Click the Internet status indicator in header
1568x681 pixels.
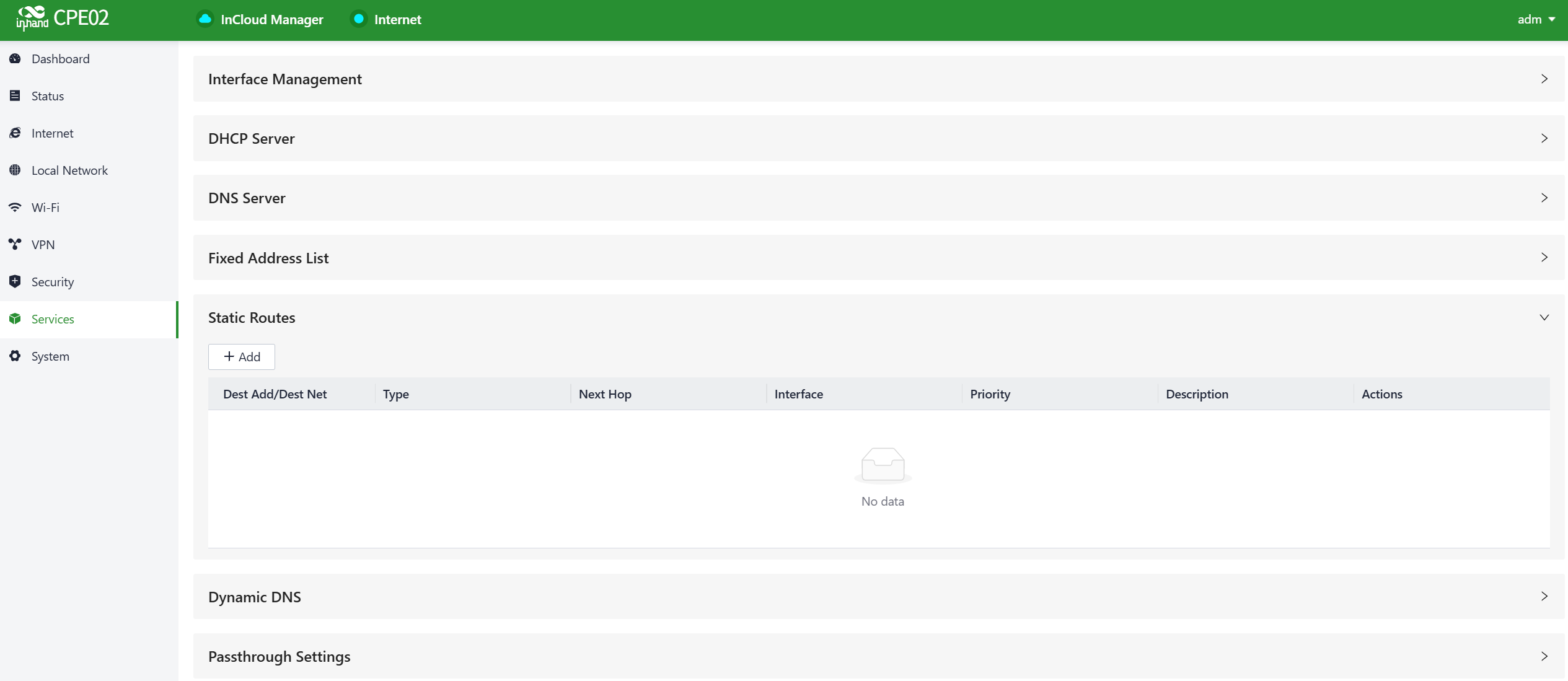pyautogui.click(x=358, y=19)
